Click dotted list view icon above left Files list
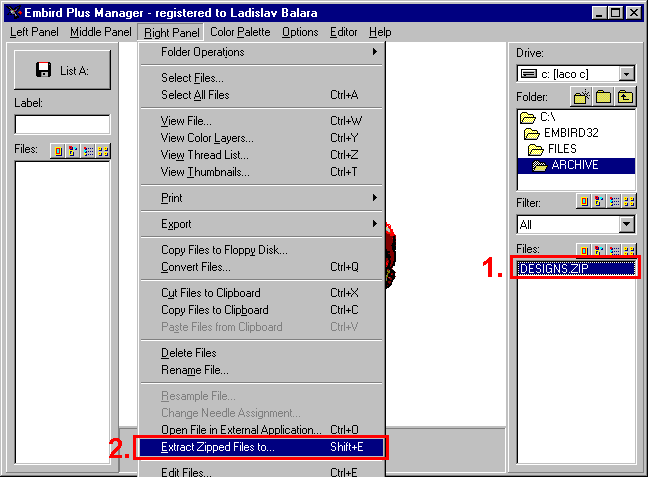Image resolution: width=648 pixels, height=477 pixels. click(x=88, y=151)
